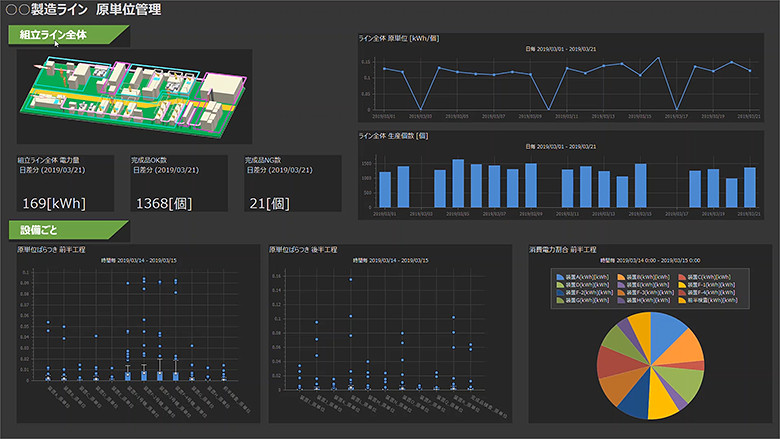780x439 pixels.
Task: Click the 21[個] NG count panel
Action: point(293,185)
